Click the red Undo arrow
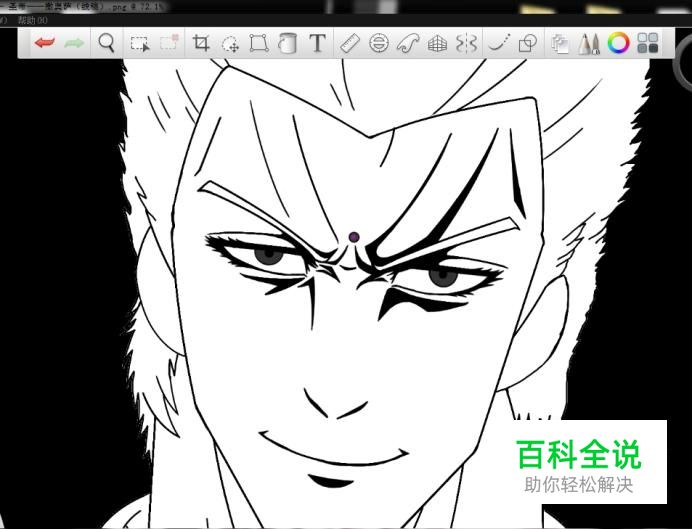 [x=45, y=43]
